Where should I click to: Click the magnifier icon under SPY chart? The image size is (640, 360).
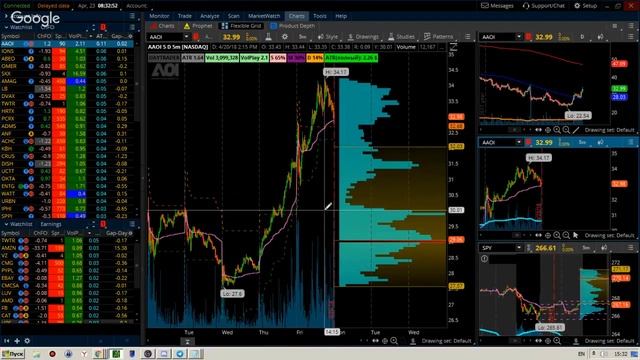click(x=557, y=341)
